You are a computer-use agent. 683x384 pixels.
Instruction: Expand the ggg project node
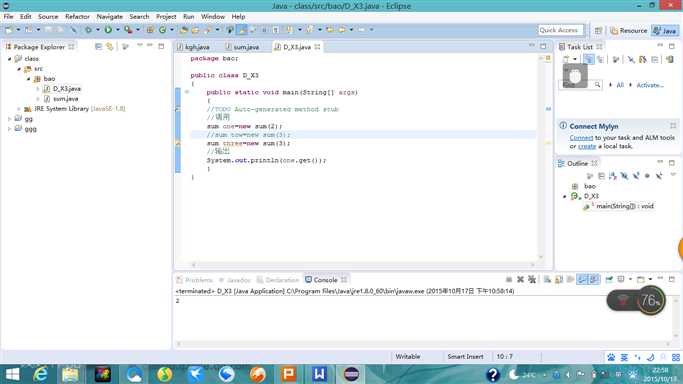9,129
